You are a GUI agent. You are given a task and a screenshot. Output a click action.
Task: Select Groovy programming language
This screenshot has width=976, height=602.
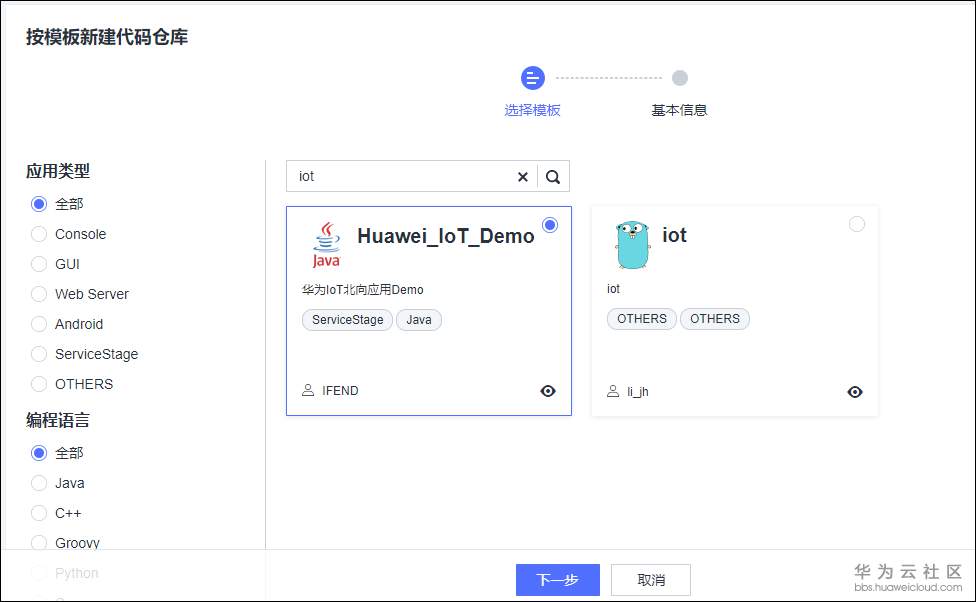point(39,542)
